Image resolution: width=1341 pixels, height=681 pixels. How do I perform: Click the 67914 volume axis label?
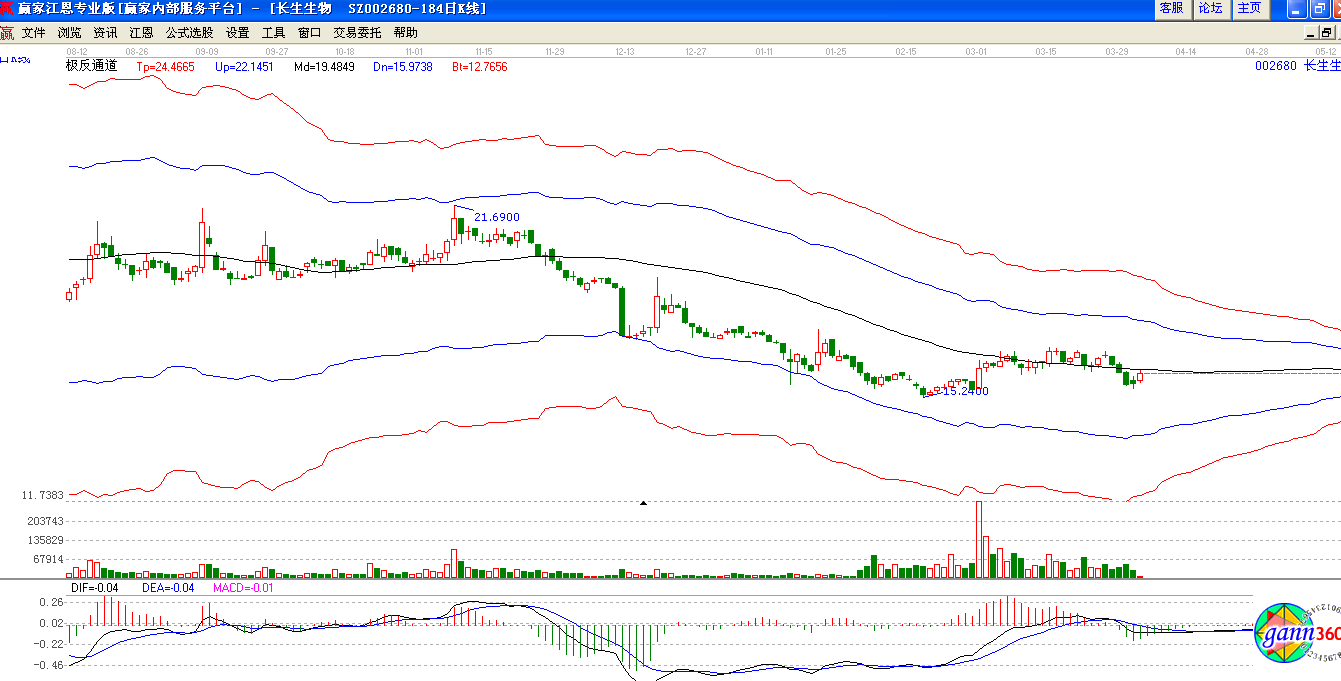(49, 559)
